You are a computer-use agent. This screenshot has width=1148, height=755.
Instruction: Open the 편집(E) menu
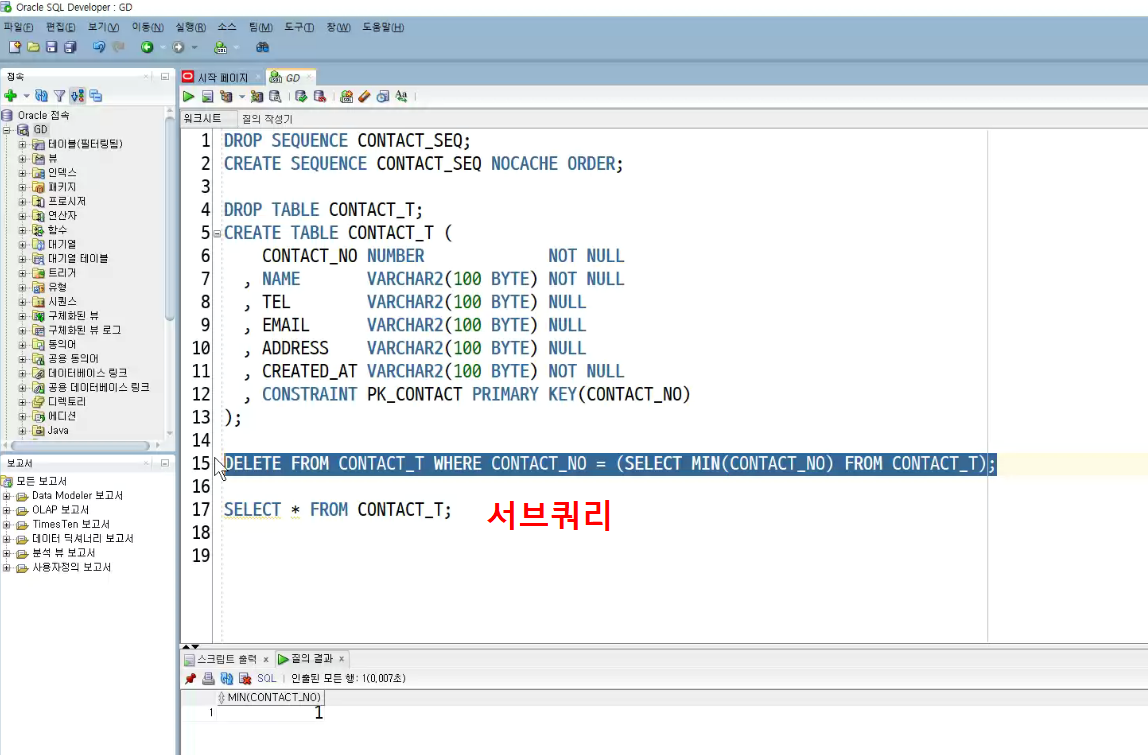pos(60,27)
